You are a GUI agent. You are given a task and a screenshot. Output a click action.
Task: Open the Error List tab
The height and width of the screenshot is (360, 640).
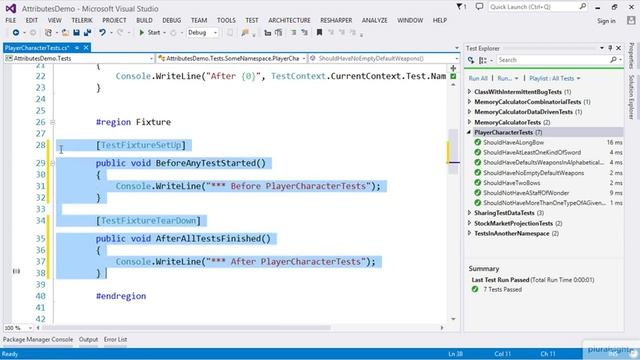(x=115, y=340)
